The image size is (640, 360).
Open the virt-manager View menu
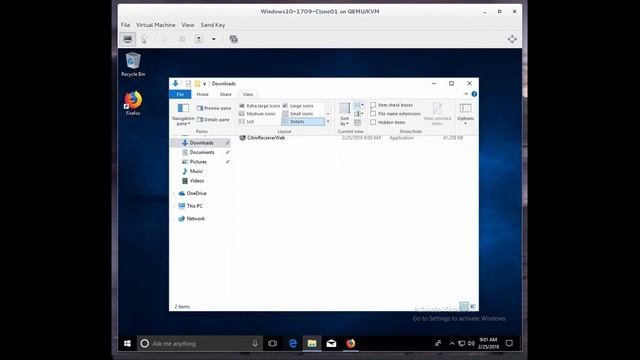point(188,25)
